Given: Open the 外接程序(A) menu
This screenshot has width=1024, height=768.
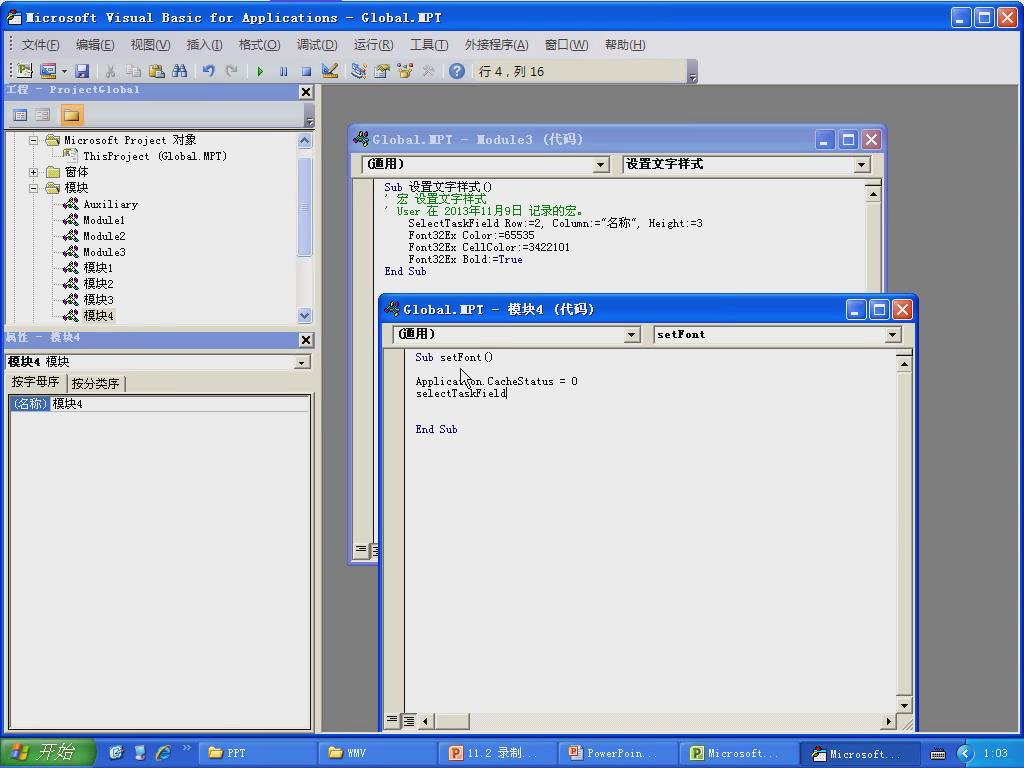Looking at the screenshot, I should (x=496, y=44).
